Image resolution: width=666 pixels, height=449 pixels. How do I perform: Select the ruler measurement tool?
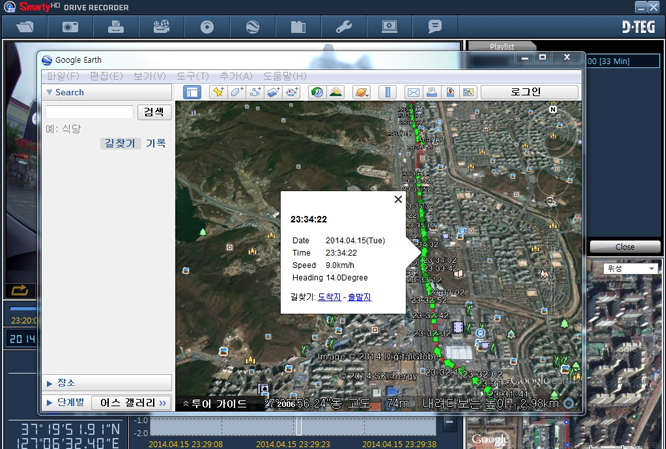coord(387,92)
